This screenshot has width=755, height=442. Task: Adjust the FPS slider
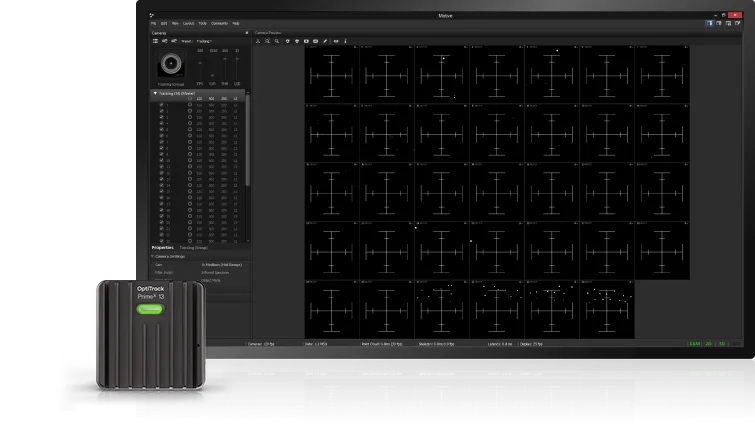point(200,65)
